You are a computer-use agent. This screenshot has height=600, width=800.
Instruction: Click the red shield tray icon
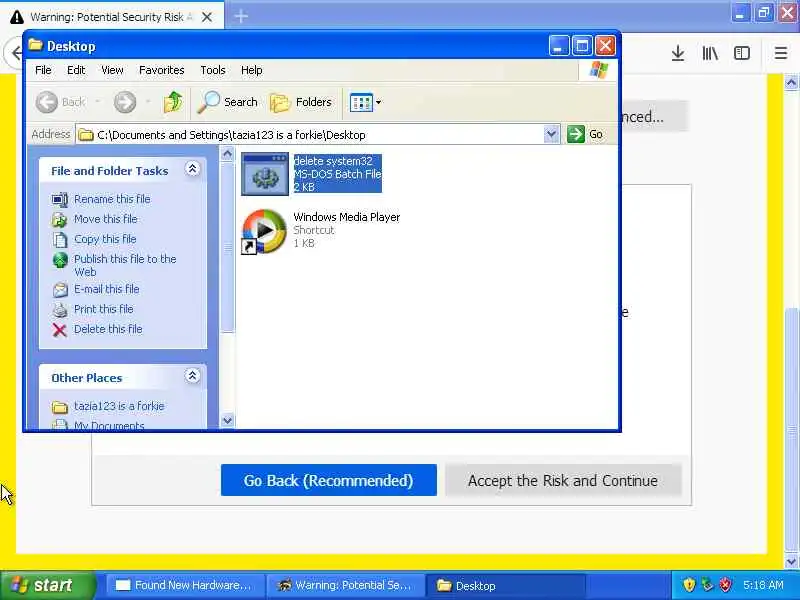pyautogui.click(x=726, y=585)
